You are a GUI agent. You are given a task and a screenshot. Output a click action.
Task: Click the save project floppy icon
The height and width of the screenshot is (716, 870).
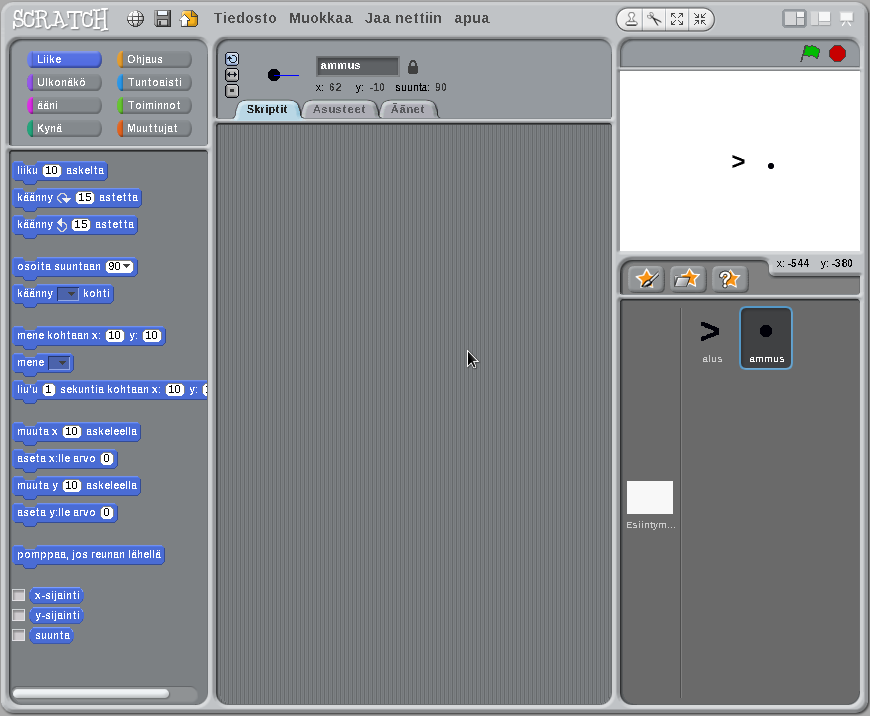click(x=162, y=19)
